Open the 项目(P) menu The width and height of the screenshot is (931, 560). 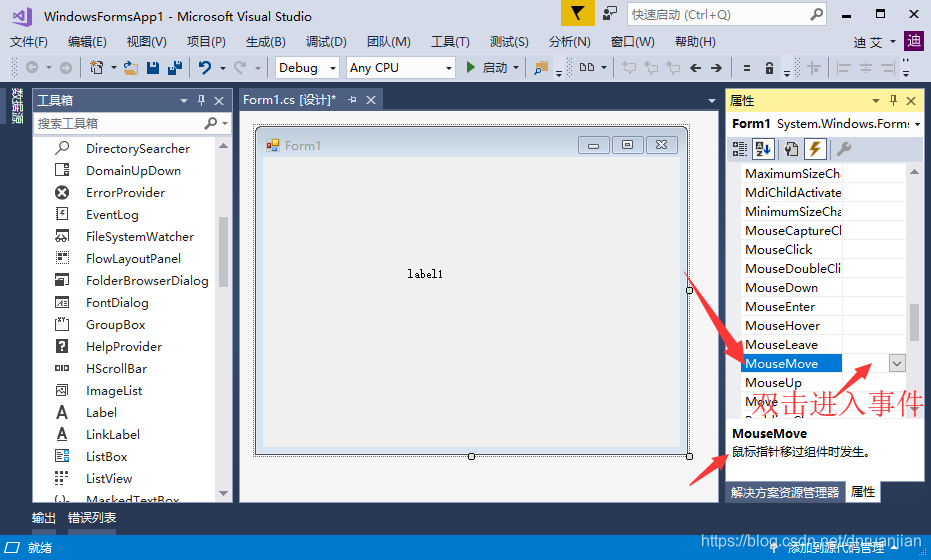(x=206, y=42)
